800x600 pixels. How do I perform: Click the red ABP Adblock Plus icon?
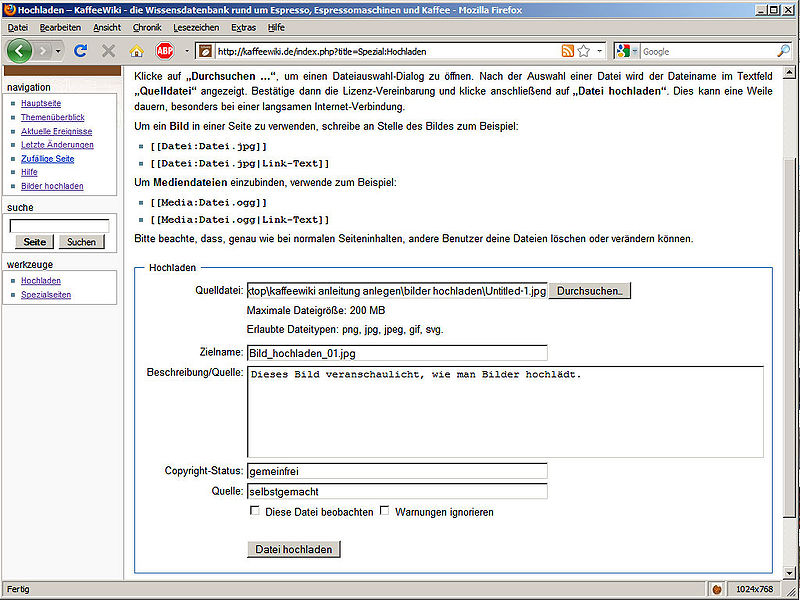164,50
